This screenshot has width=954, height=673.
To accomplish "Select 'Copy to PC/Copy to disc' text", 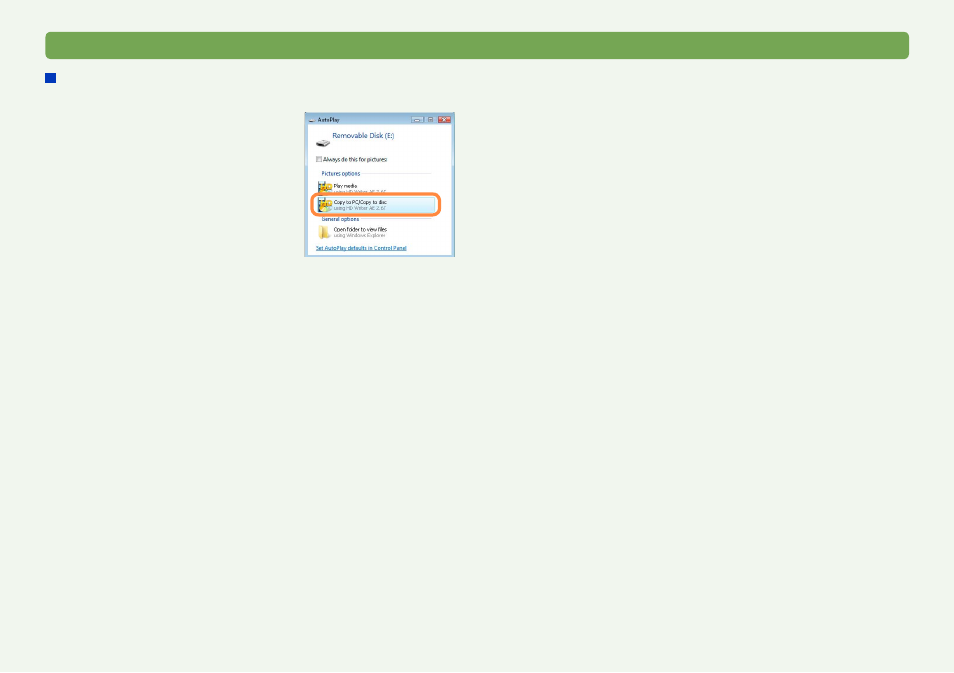I will pos(360,202).
